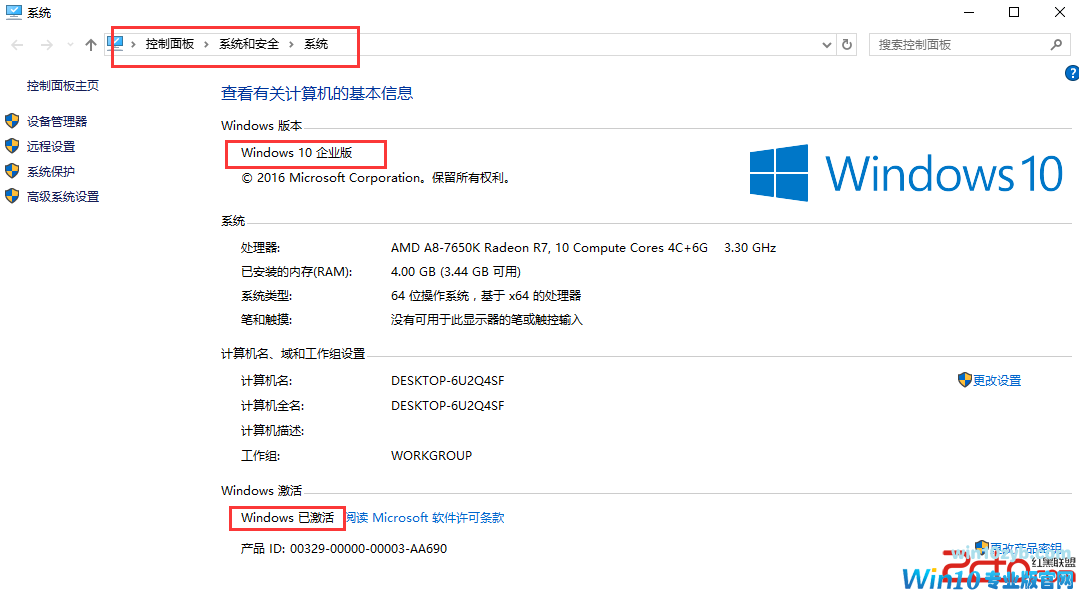The height and width of the screenshot is (593, 1079).
Task: Click the system window title icon
Action: 13,12
